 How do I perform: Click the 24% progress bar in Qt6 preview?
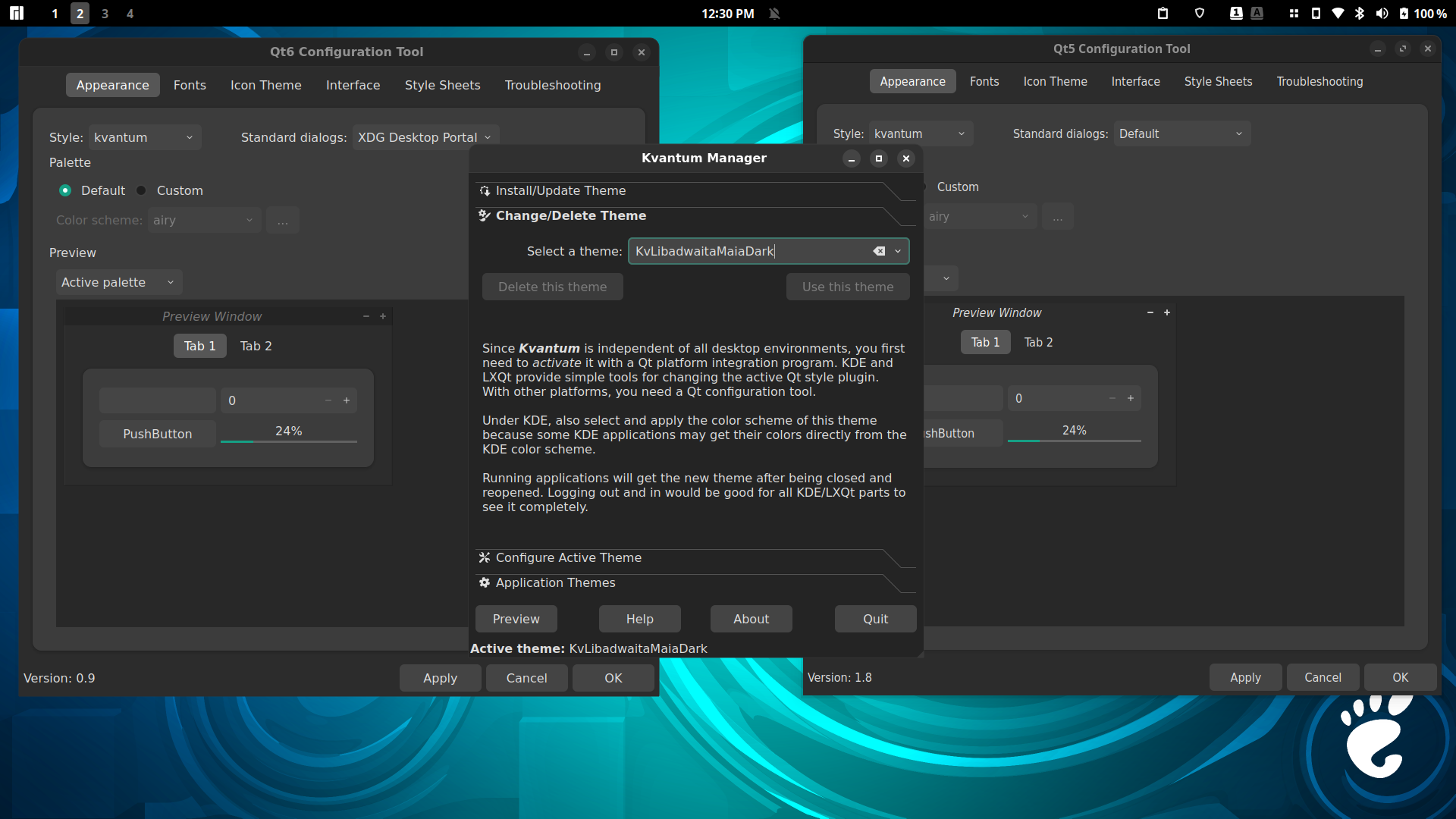point(288,432)
